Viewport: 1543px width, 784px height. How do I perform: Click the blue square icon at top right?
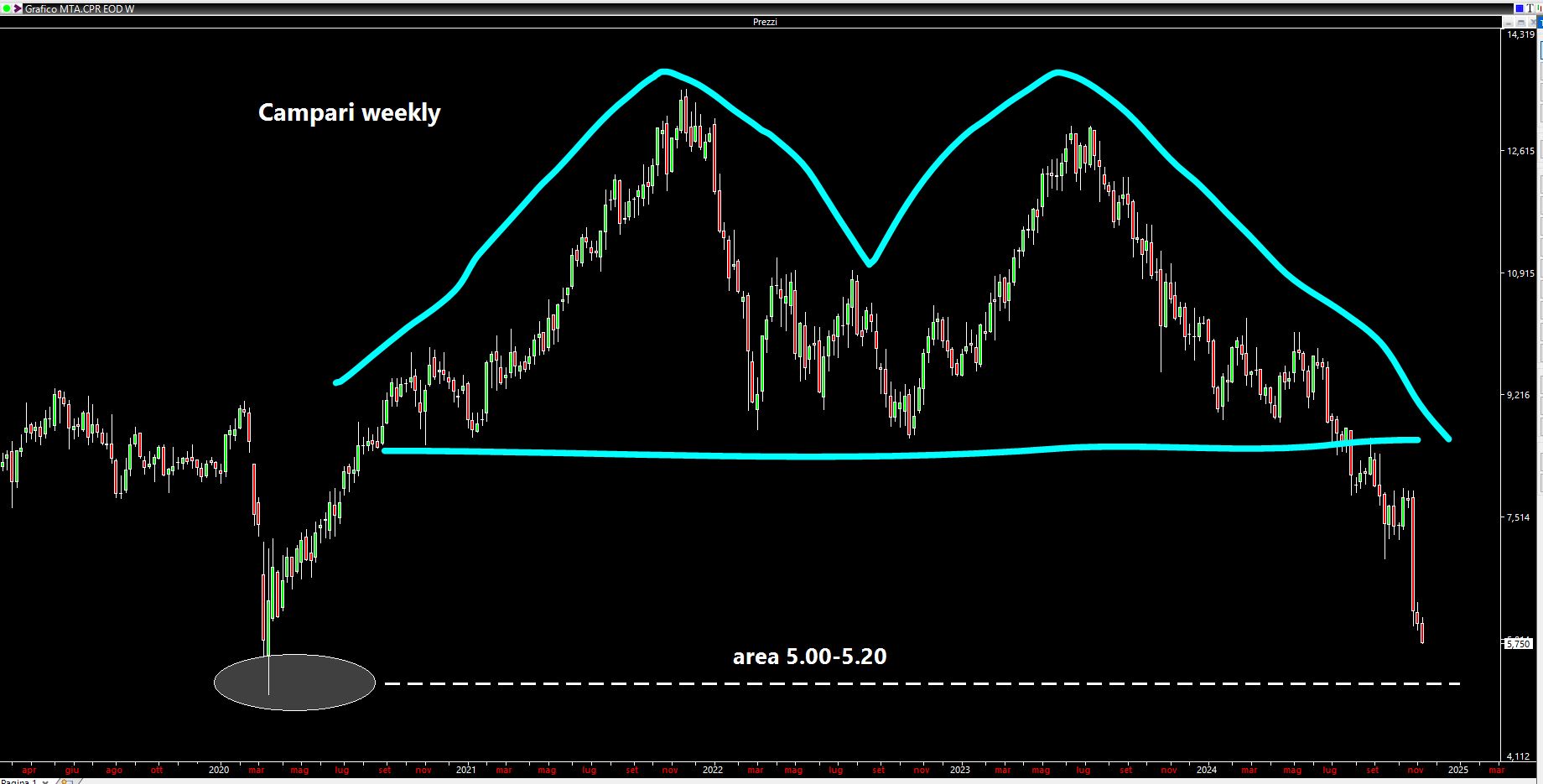[1520, 8]
